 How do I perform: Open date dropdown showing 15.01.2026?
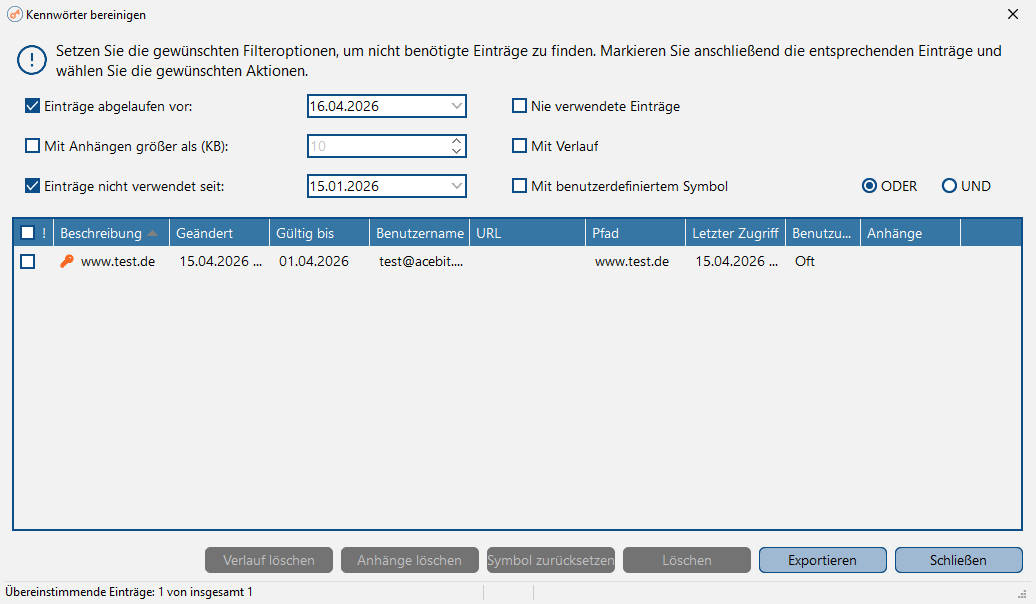point(457,186)
